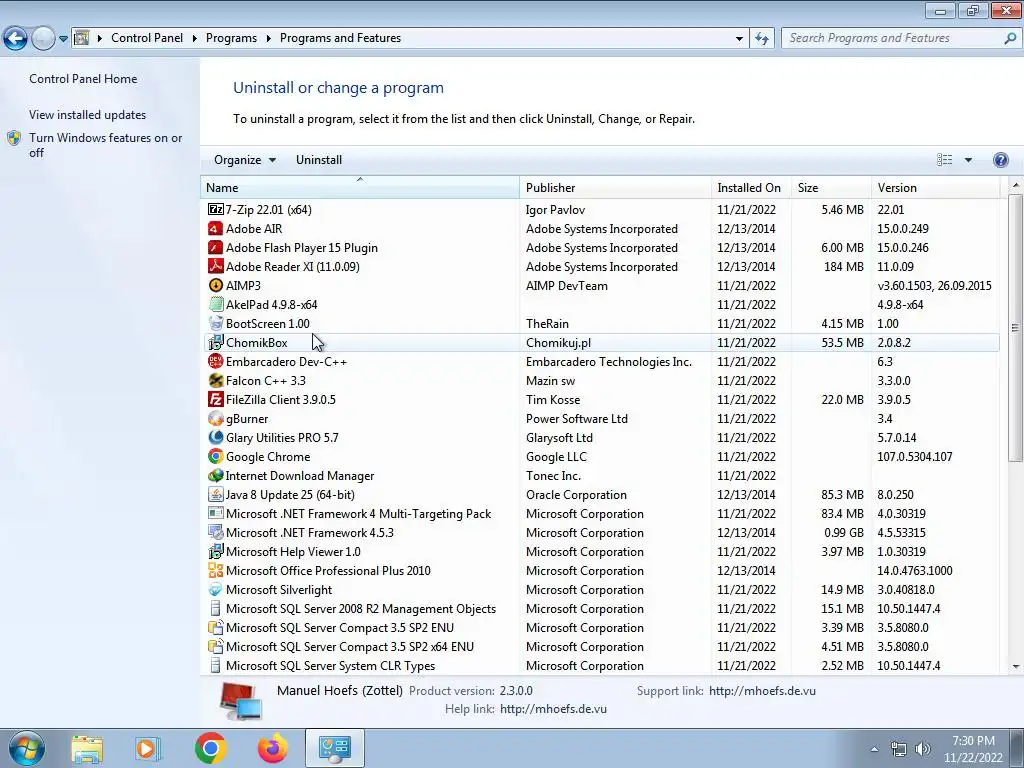Click the Microsoft Silverlight icon

click(x=215, y=590)
